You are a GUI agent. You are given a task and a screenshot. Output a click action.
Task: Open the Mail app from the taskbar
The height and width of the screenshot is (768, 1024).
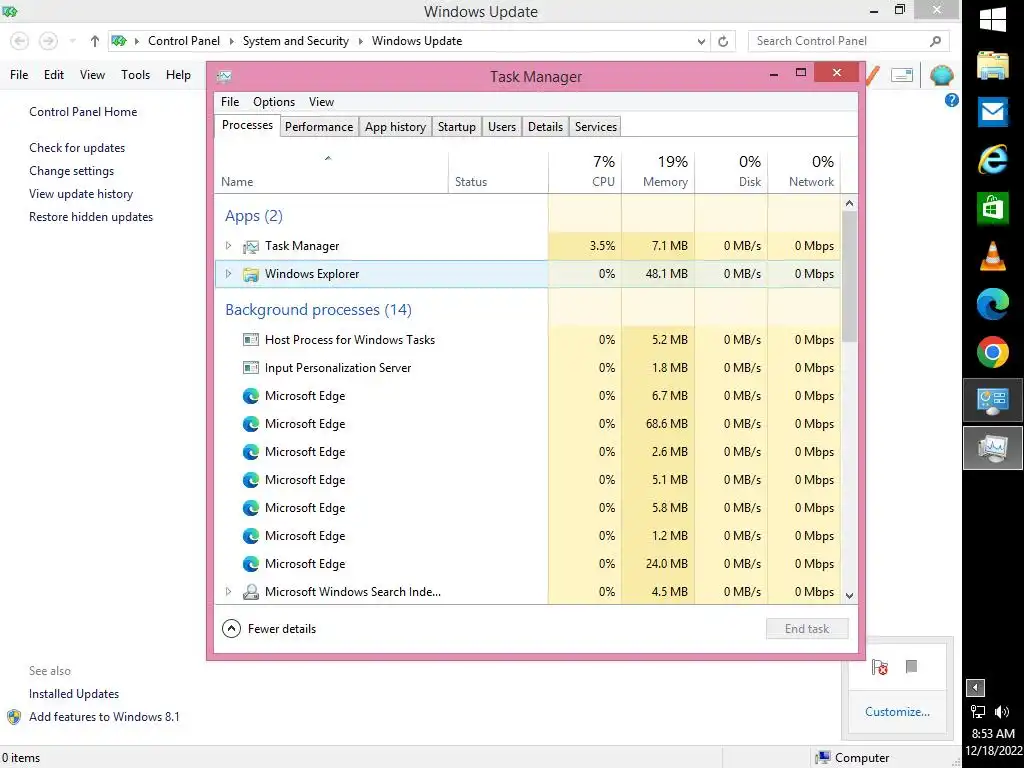993,112
